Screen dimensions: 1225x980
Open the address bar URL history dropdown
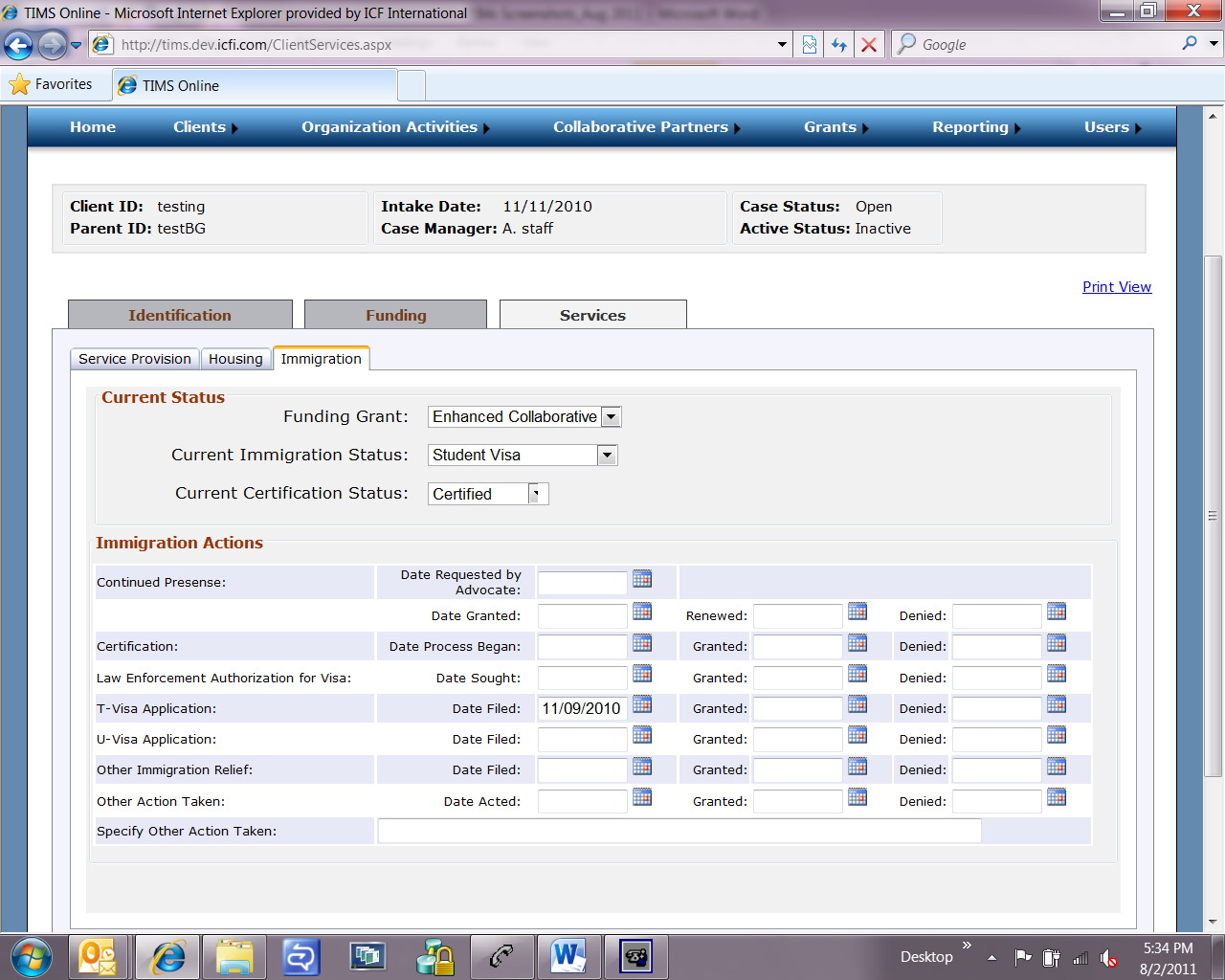coord(782,44)
